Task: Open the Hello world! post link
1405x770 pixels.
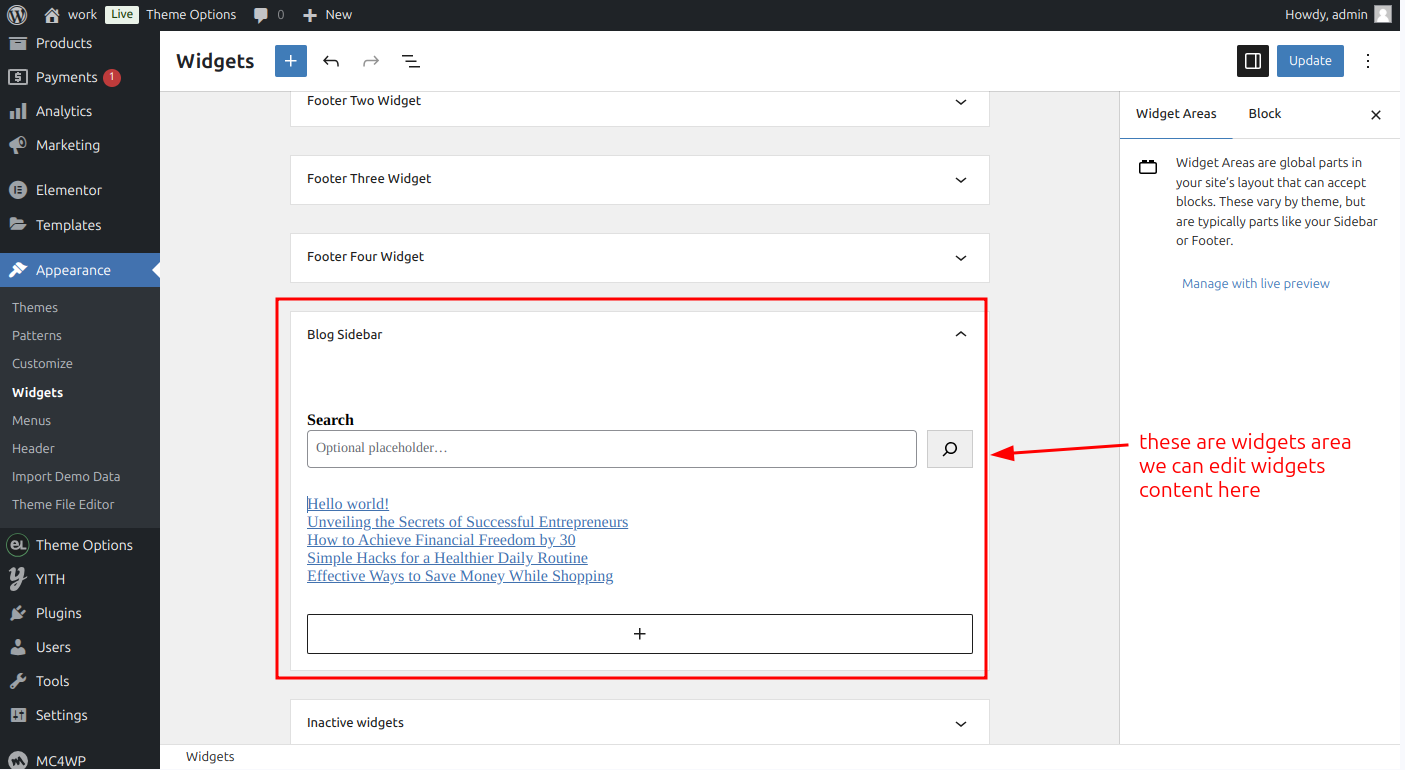Action: point(348,504)
